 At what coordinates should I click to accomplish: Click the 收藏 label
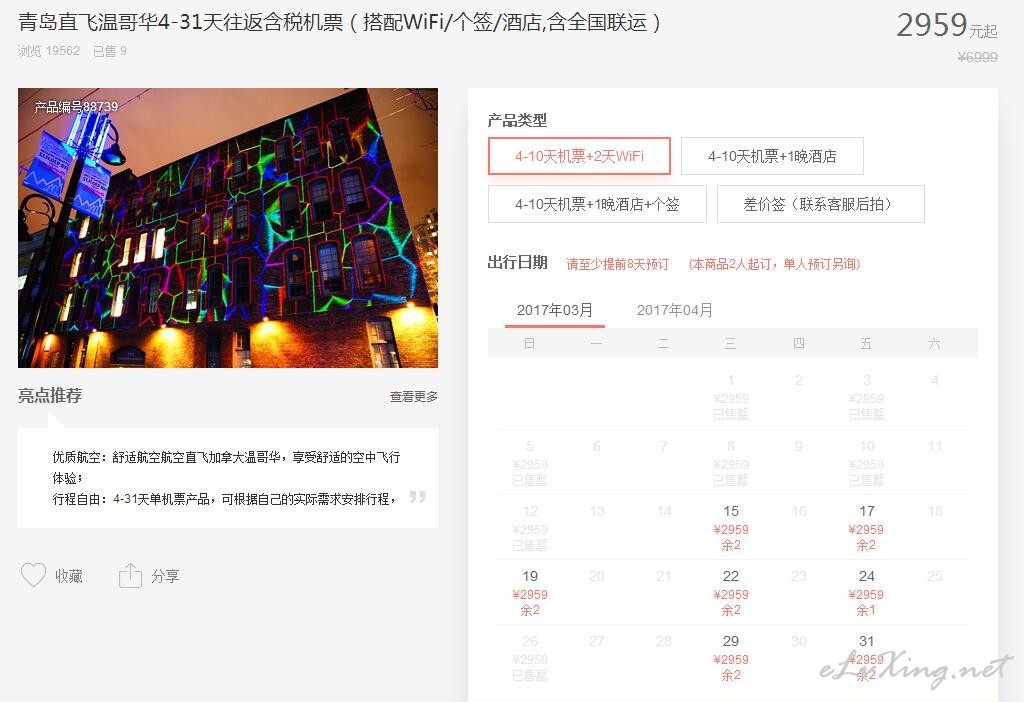point(69,576)
